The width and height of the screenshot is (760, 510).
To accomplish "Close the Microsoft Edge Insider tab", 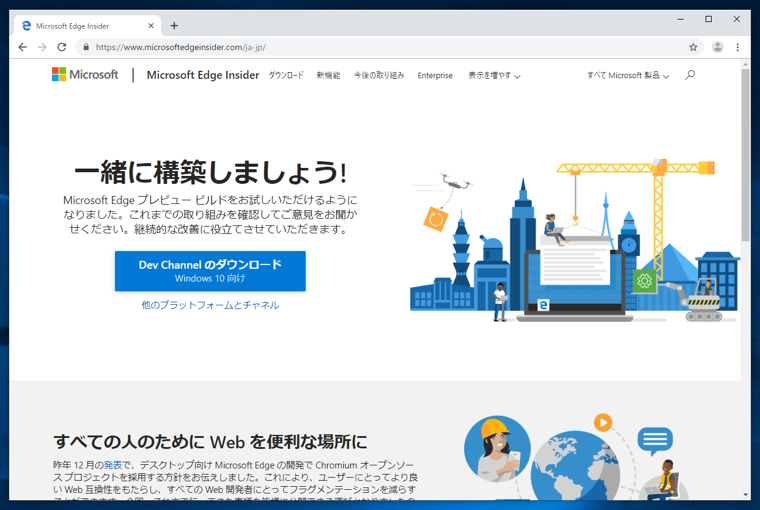I will (x=151, y=26).
